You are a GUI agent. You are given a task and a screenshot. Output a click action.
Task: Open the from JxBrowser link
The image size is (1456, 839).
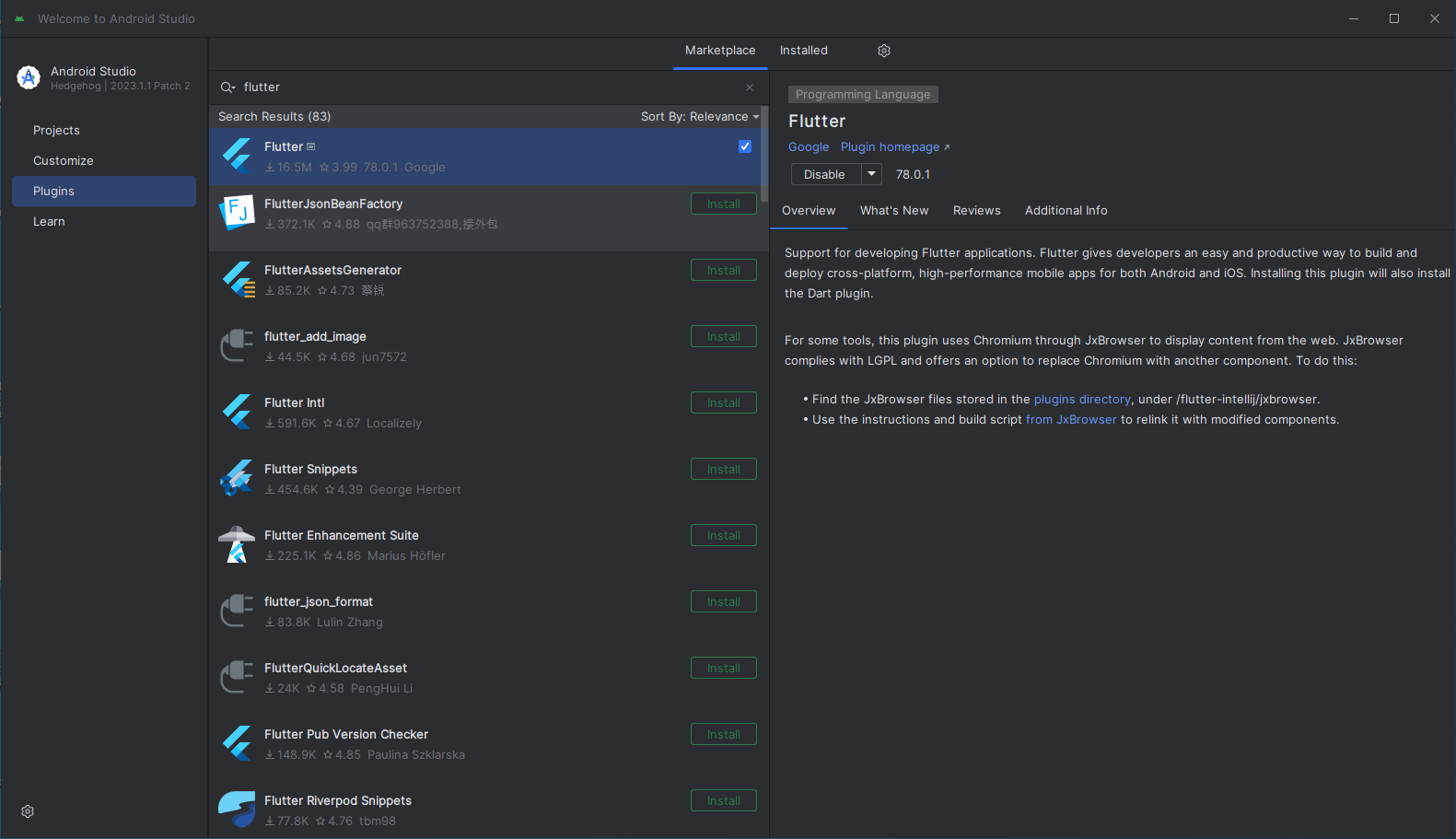click(1071, 420)
